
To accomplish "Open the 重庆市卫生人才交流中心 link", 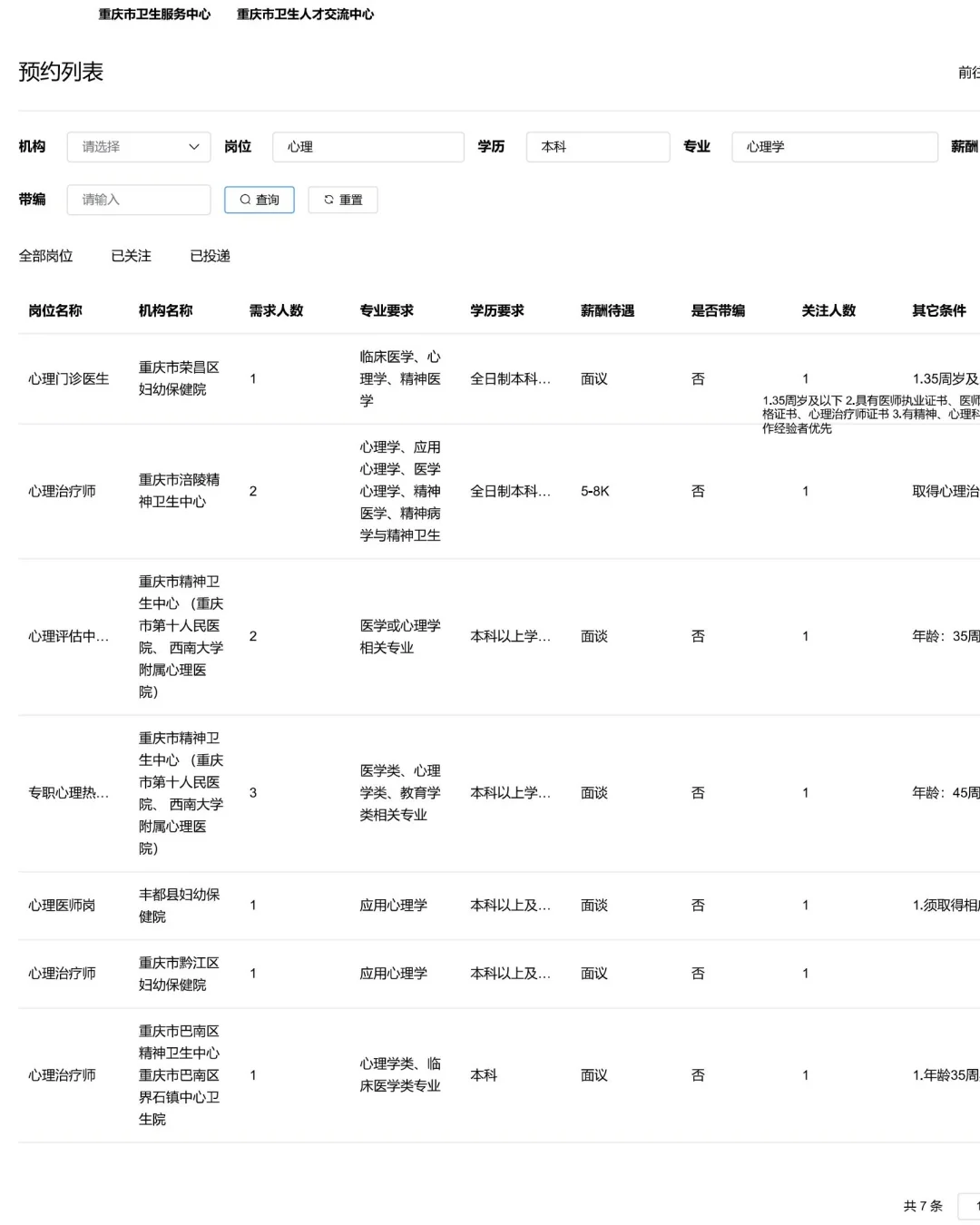I will (x=305, y=14).
